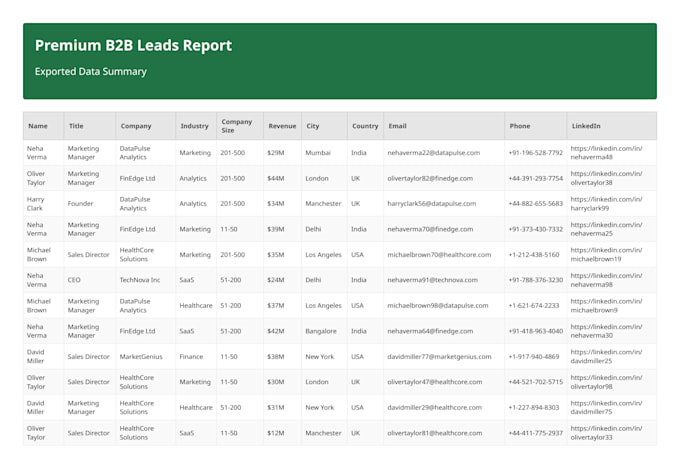Open LinkedIn URL ending nehaverma48
This screenshot has width=680, height=459.
(606, 153)
